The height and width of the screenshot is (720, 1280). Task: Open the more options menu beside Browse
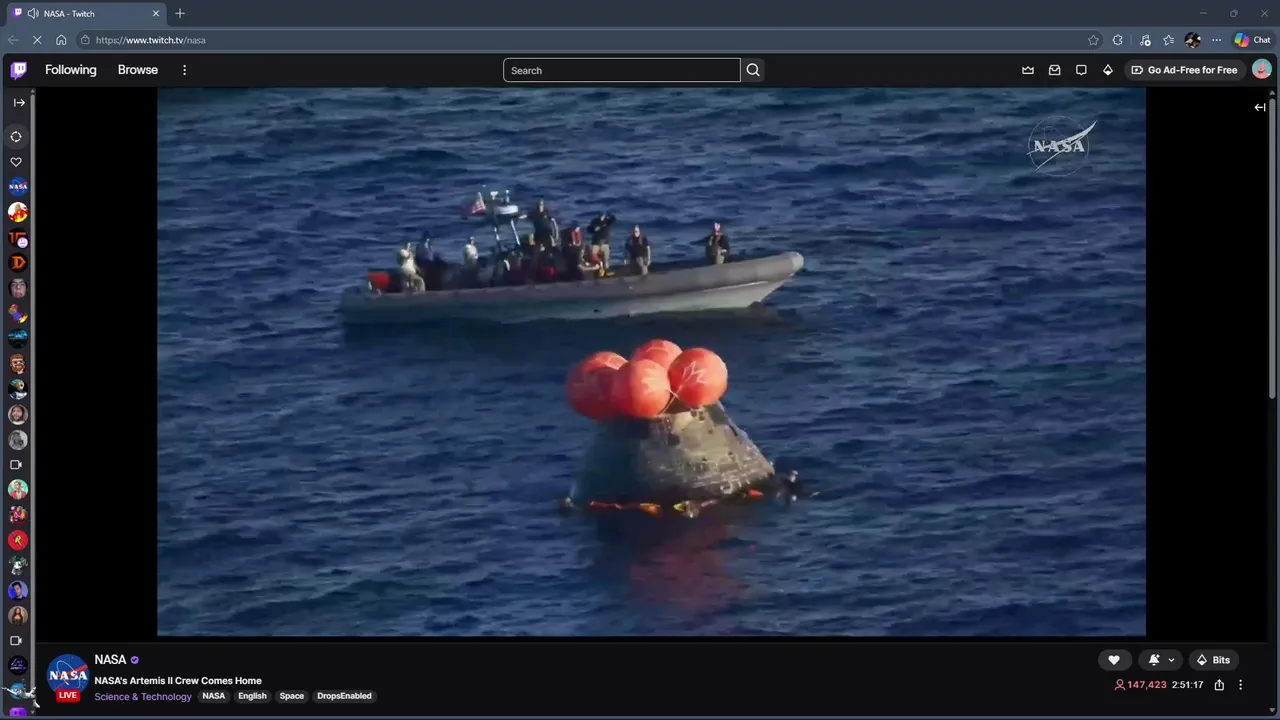point(184,70)
